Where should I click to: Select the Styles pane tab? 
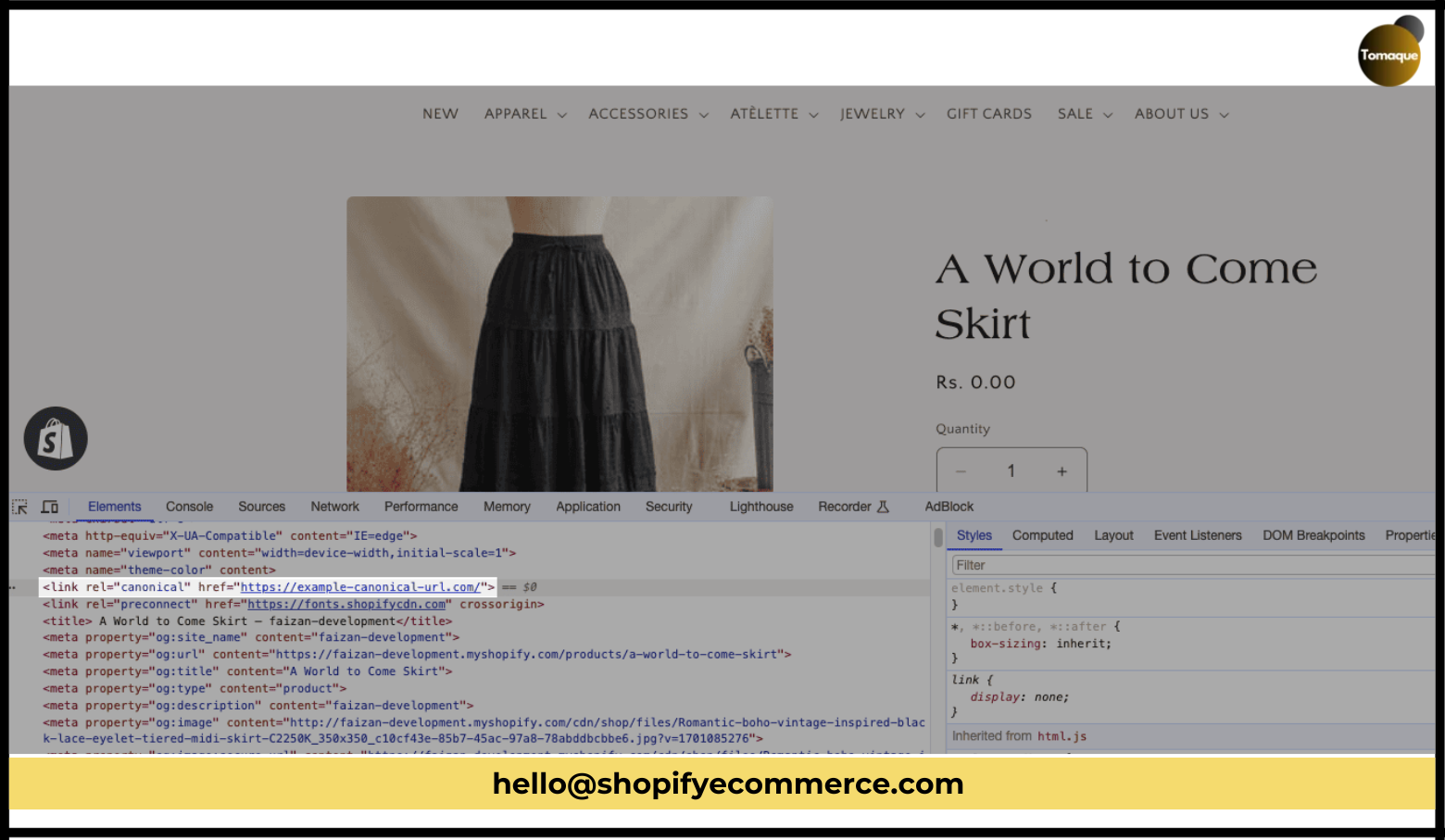click(x=974, y=535)
